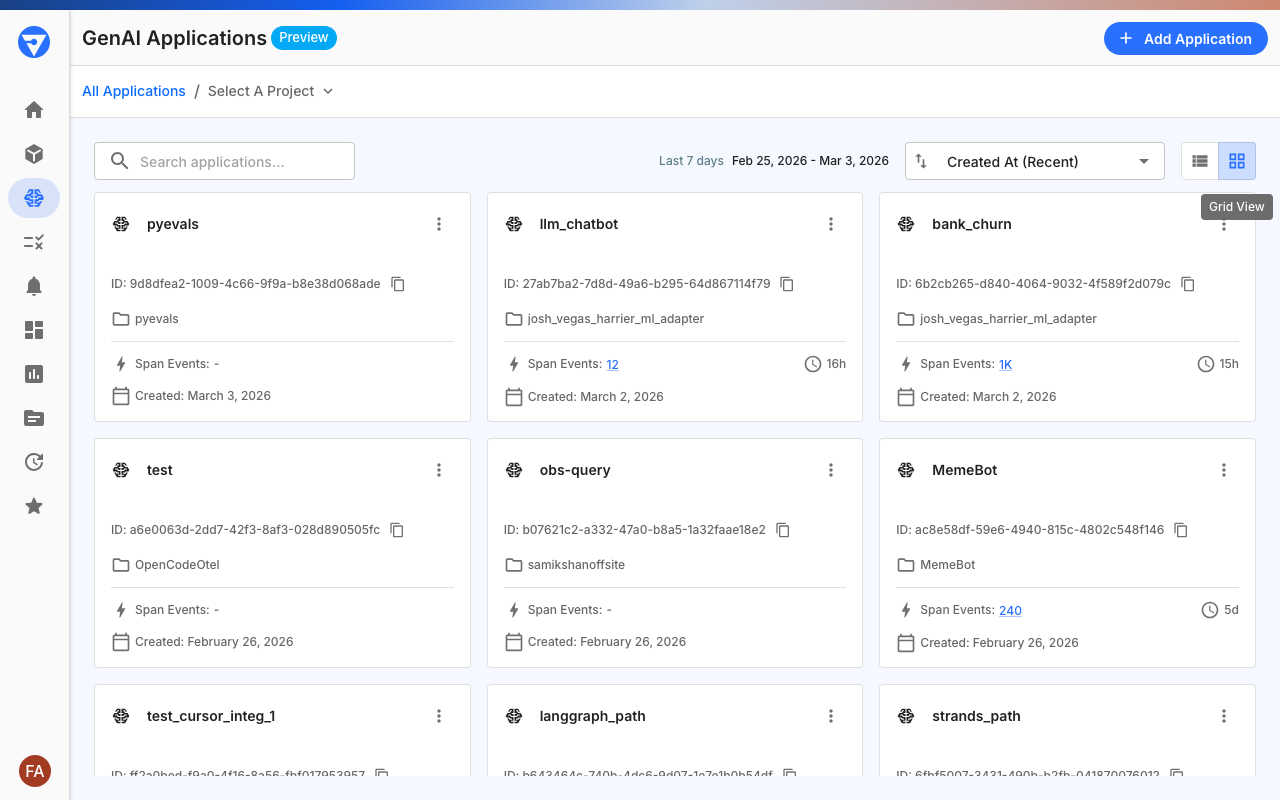This screenshot has width=1280, height=800.
Task: Go back to All Applications breadcrumb
Action: point(134,91)
